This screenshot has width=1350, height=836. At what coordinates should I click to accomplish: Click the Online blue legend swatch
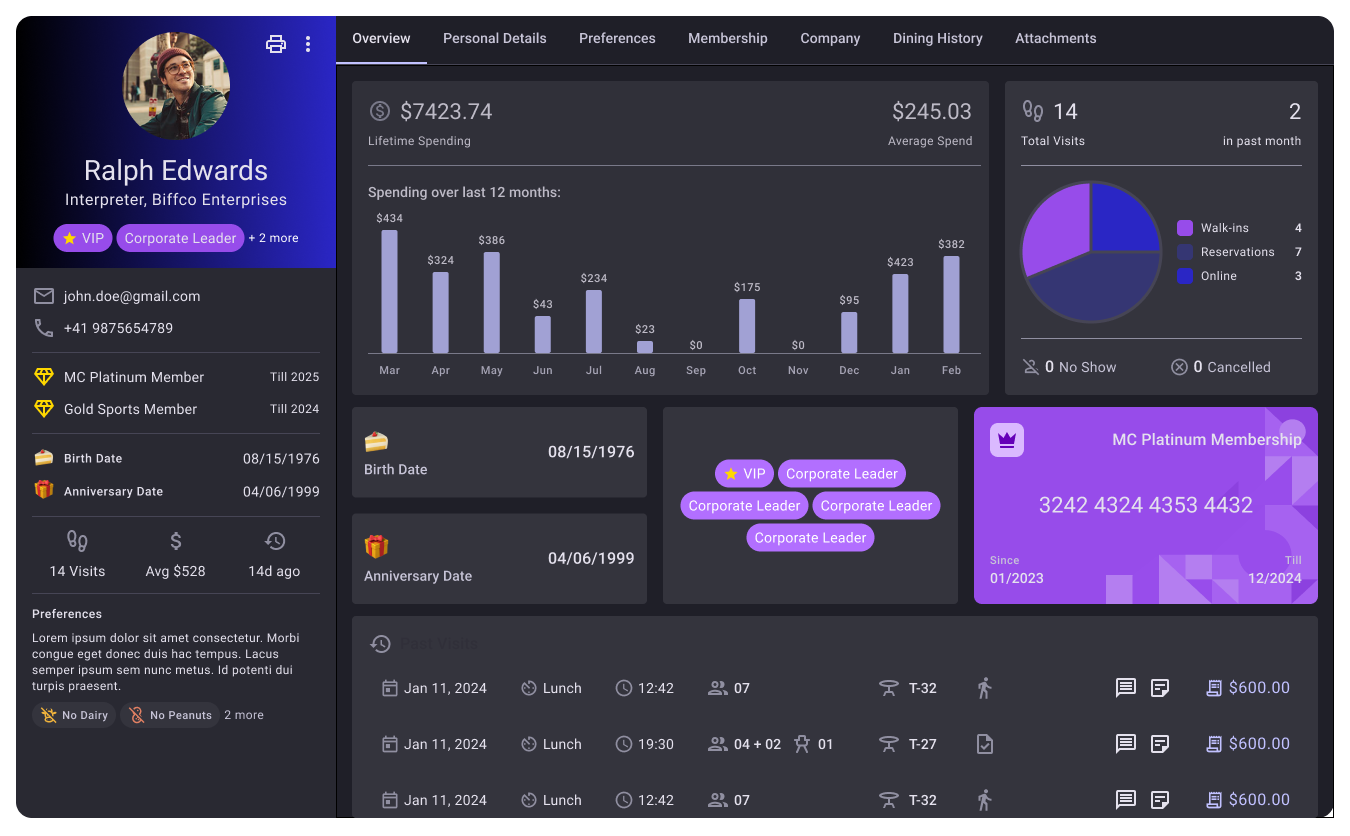pyautogui.click(x=1185, y=276)
